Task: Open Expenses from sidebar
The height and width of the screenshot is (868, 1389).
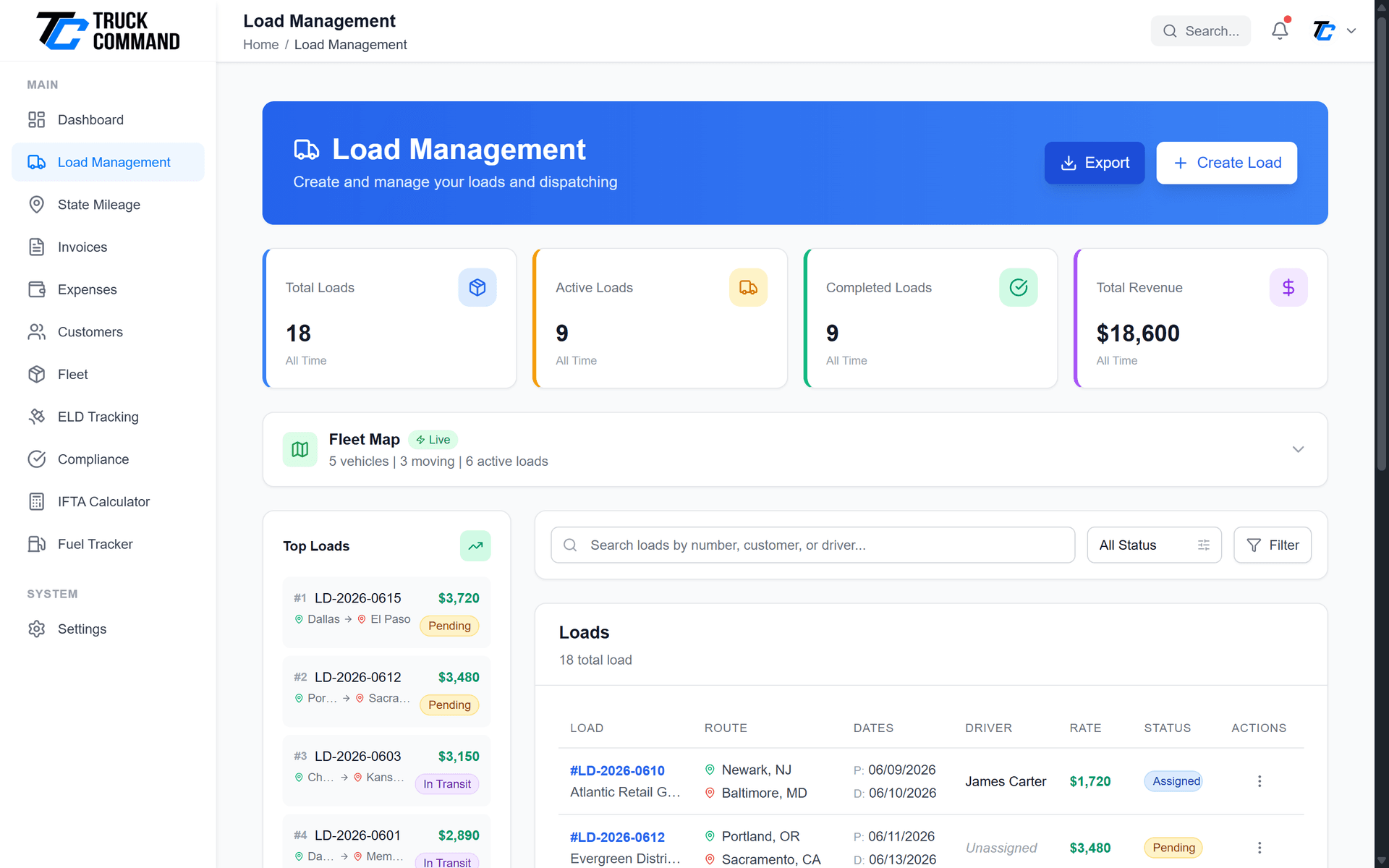Action: tap(108, 289)
